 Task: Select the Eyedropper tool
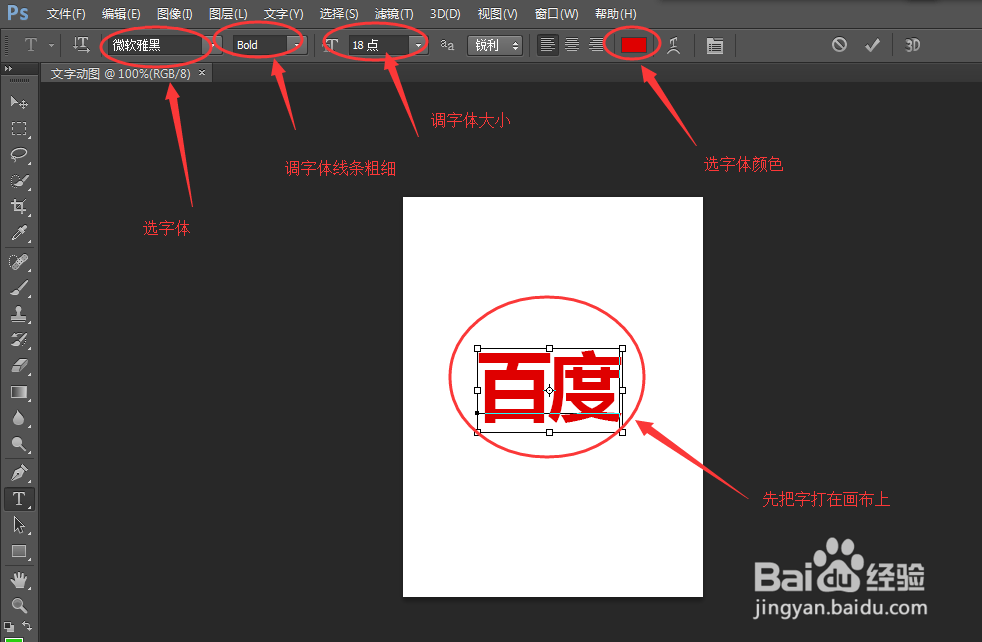click(x=19, y=233)
